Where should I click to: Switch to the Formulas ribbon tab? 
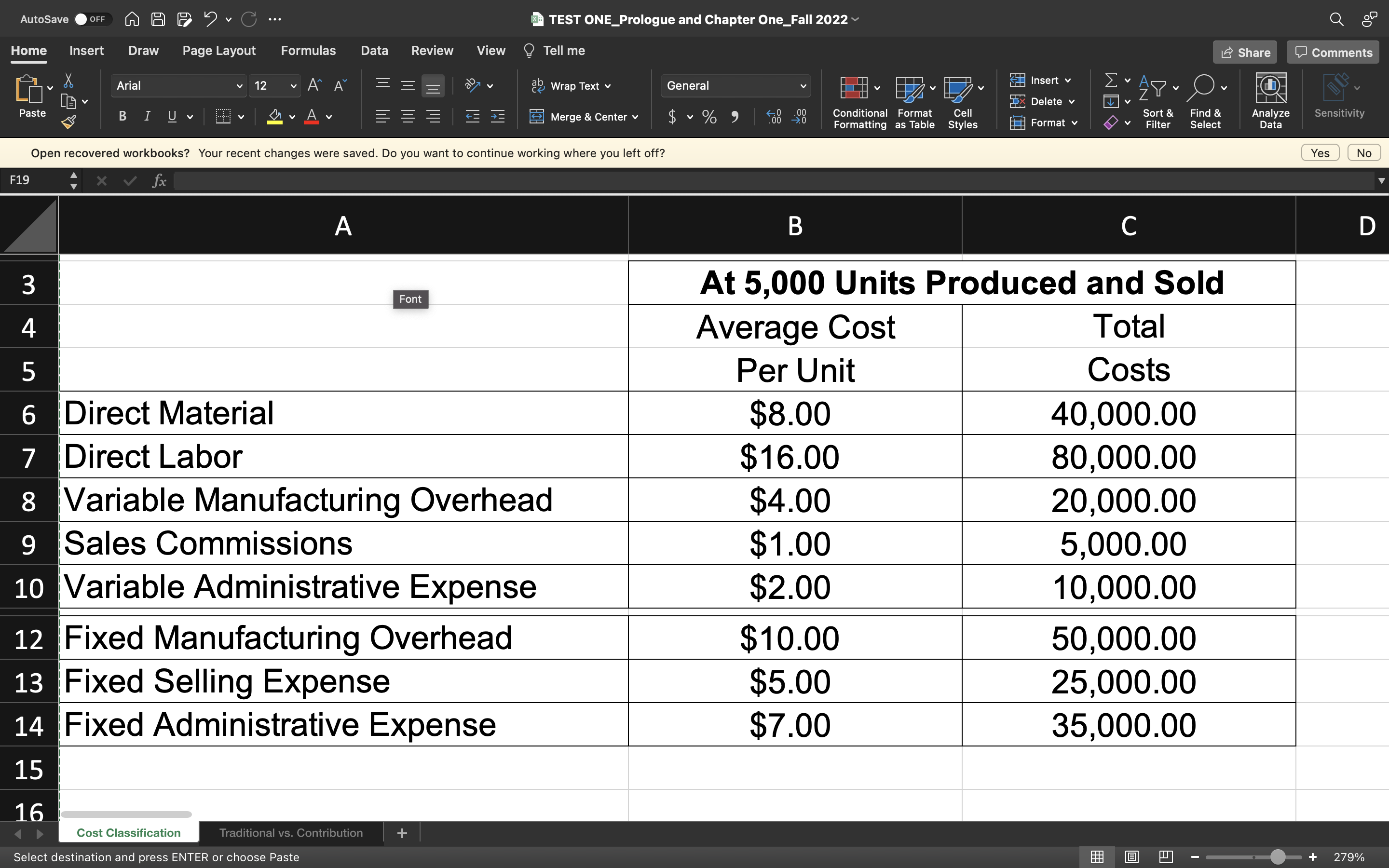click(308, 51)
